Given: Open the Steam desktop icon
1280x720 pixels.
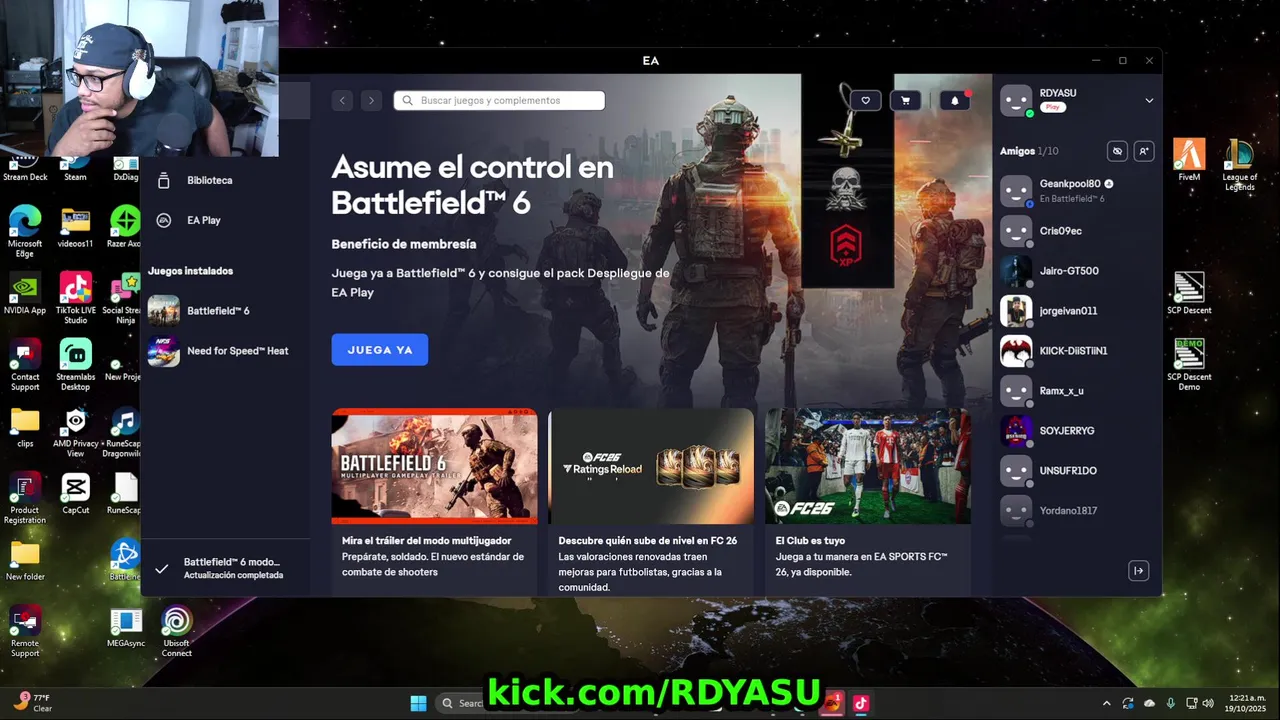Looking at the screenshot, I should coord(75,170).
